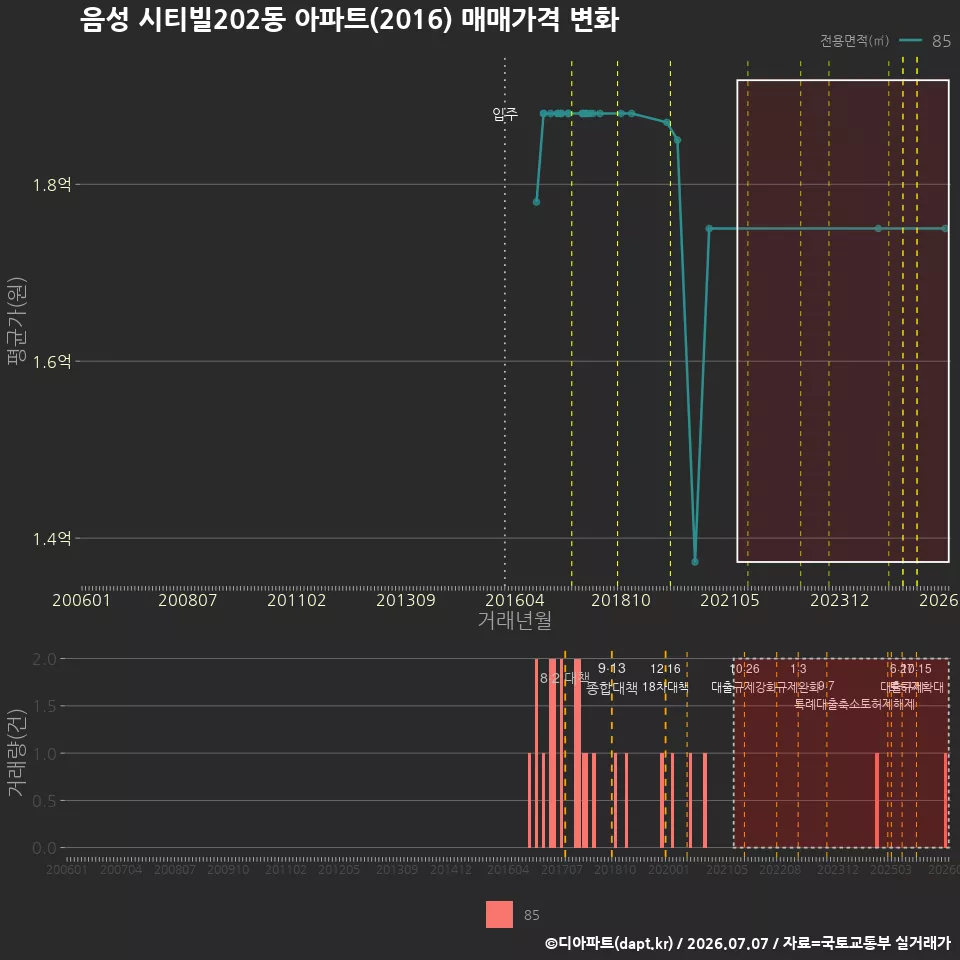The image size is (960, 960).
Task: Click the '18차대책' annotation text
Action: pos(665,687)
